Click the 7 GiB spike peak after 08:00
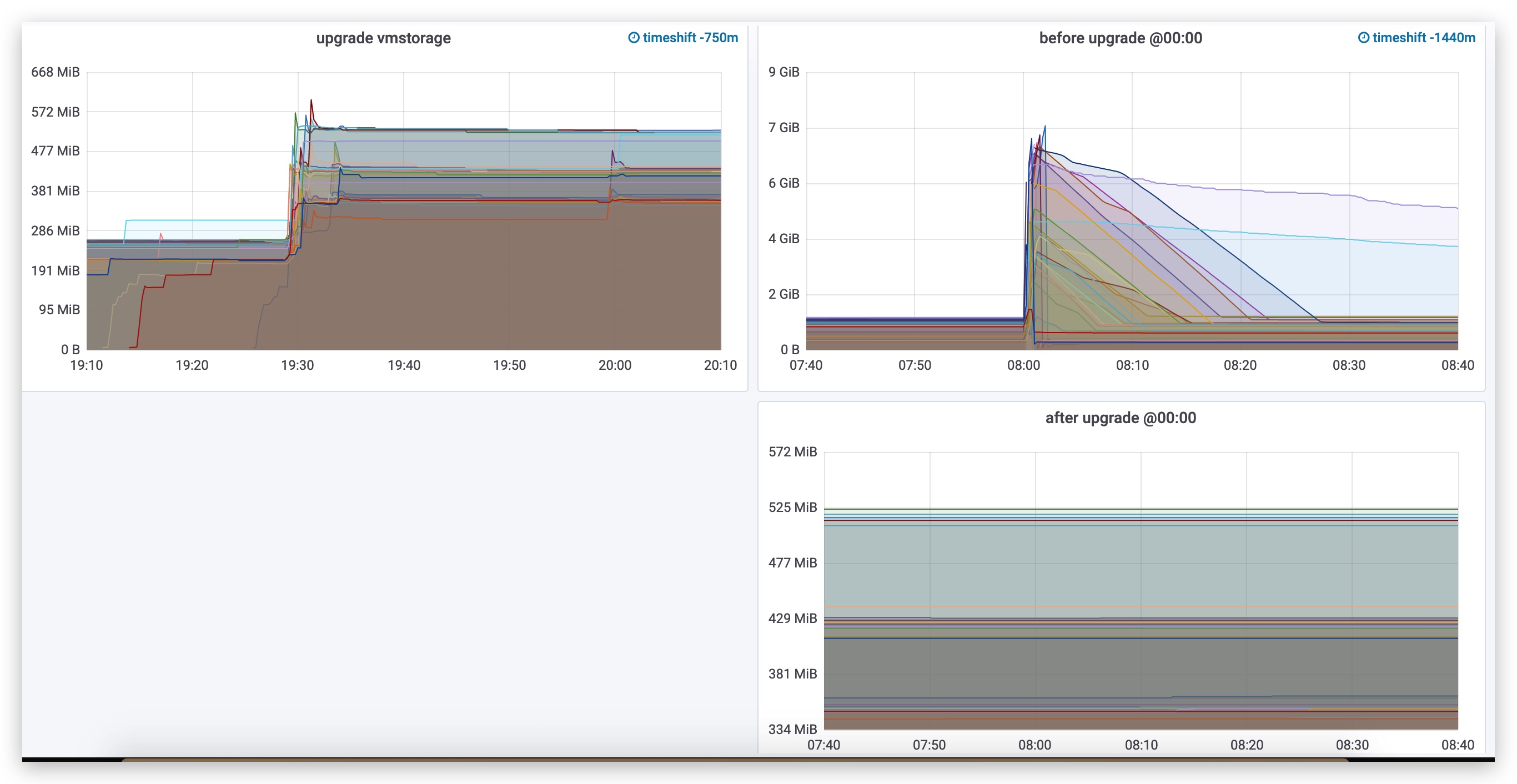This screenshot has width=1517, height=784. click(1044, 126)
